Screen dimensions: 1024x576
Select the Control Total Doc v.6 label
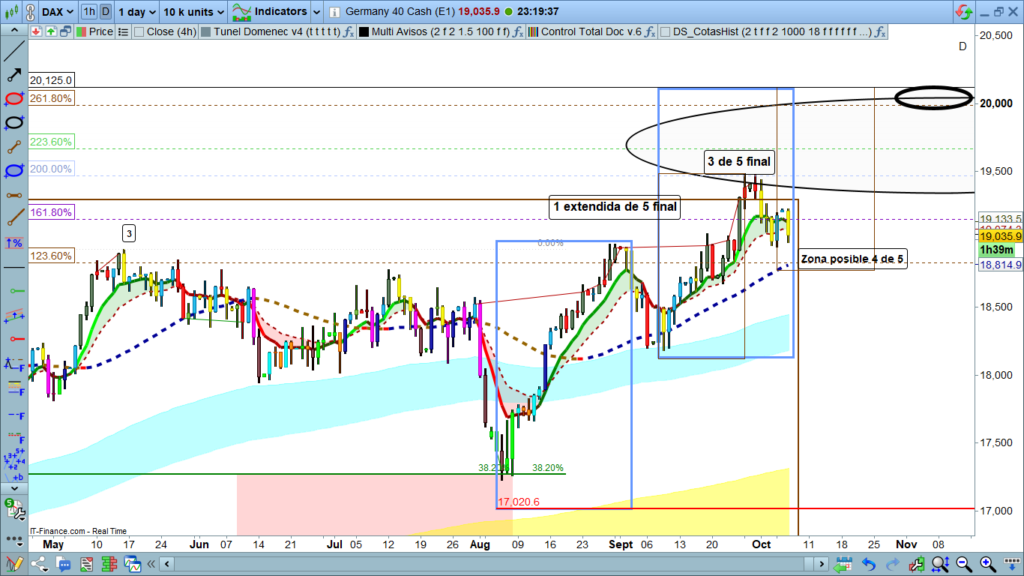[590, 32]
